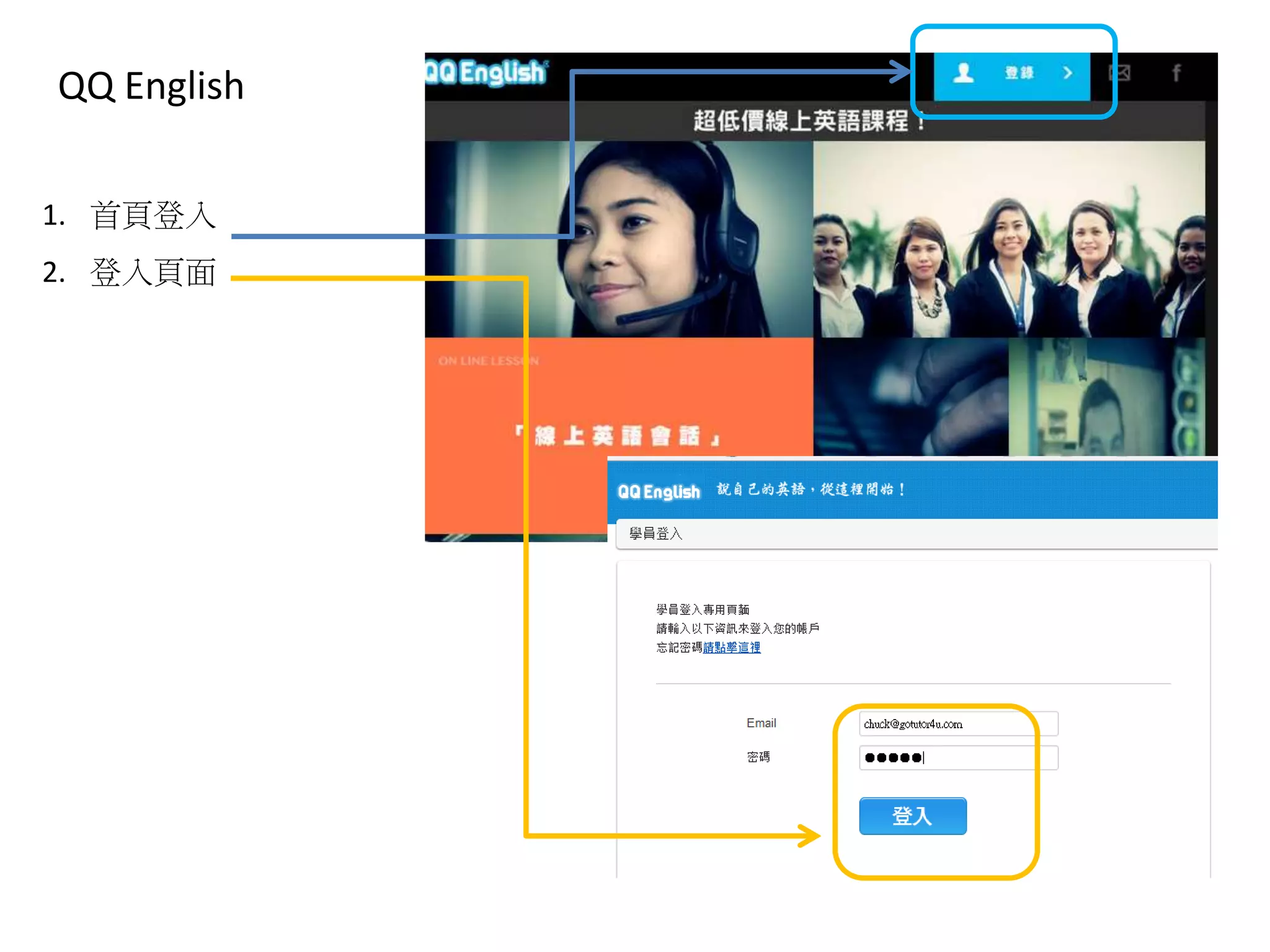
Task: Click the envelope mail icon
Action: pos(1119,73)
